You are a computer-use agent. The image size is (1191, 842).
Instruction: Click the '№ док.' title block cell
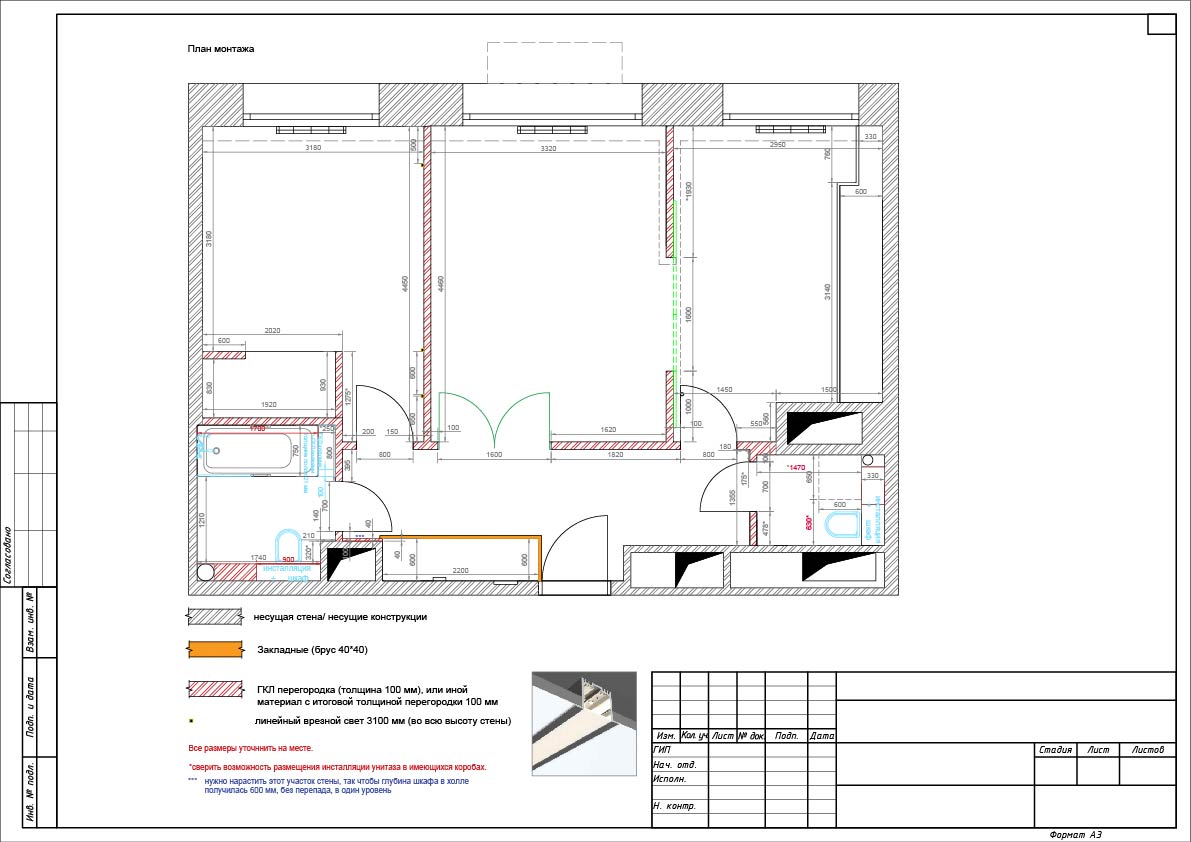(751, 736)
